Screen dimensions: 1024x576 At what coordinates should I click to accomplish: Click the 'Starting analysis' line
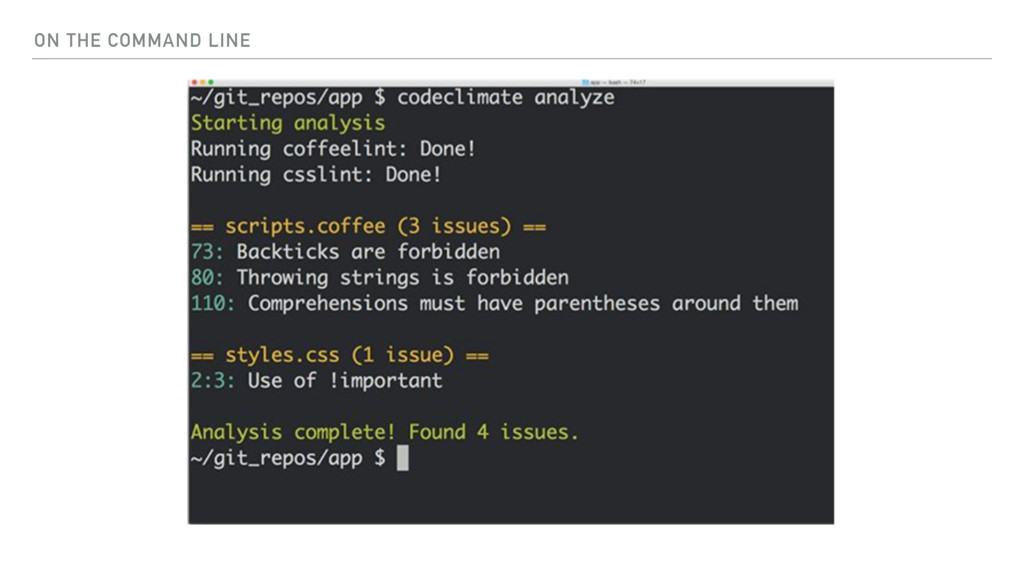tap(288, 123)
